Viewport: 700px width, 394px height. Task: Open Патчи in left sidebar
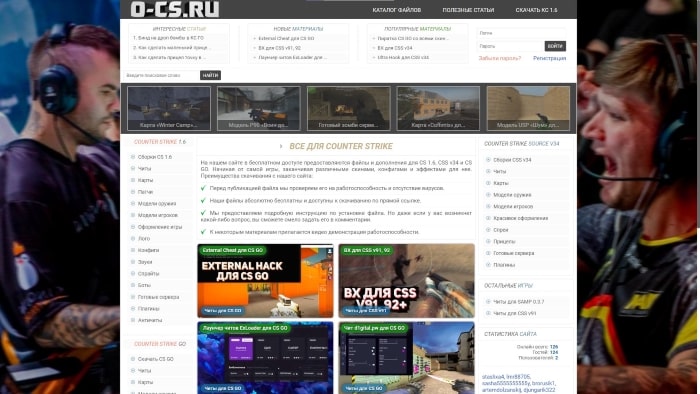[x=145, y=192]
